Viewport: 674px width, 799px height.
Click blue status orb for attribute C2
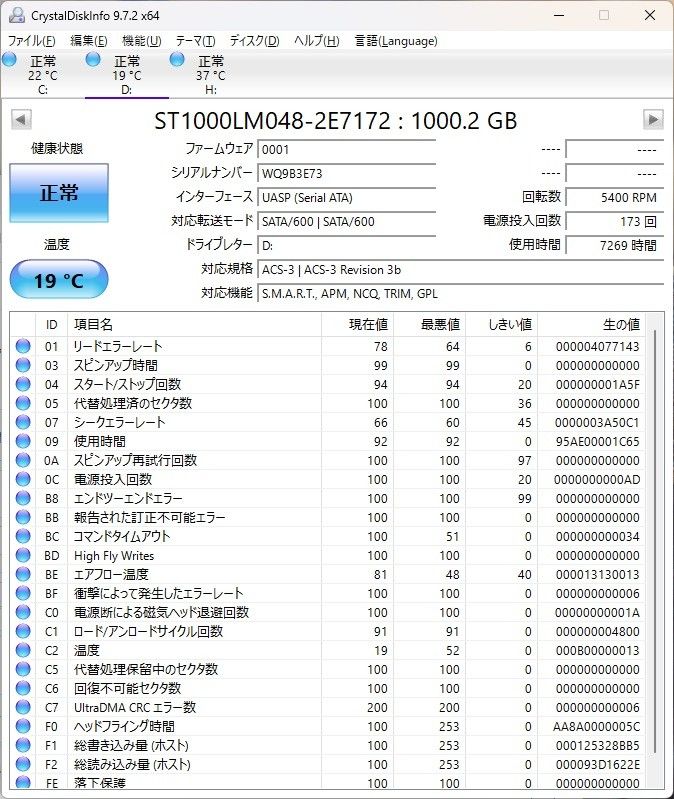(x=23, y=650)
